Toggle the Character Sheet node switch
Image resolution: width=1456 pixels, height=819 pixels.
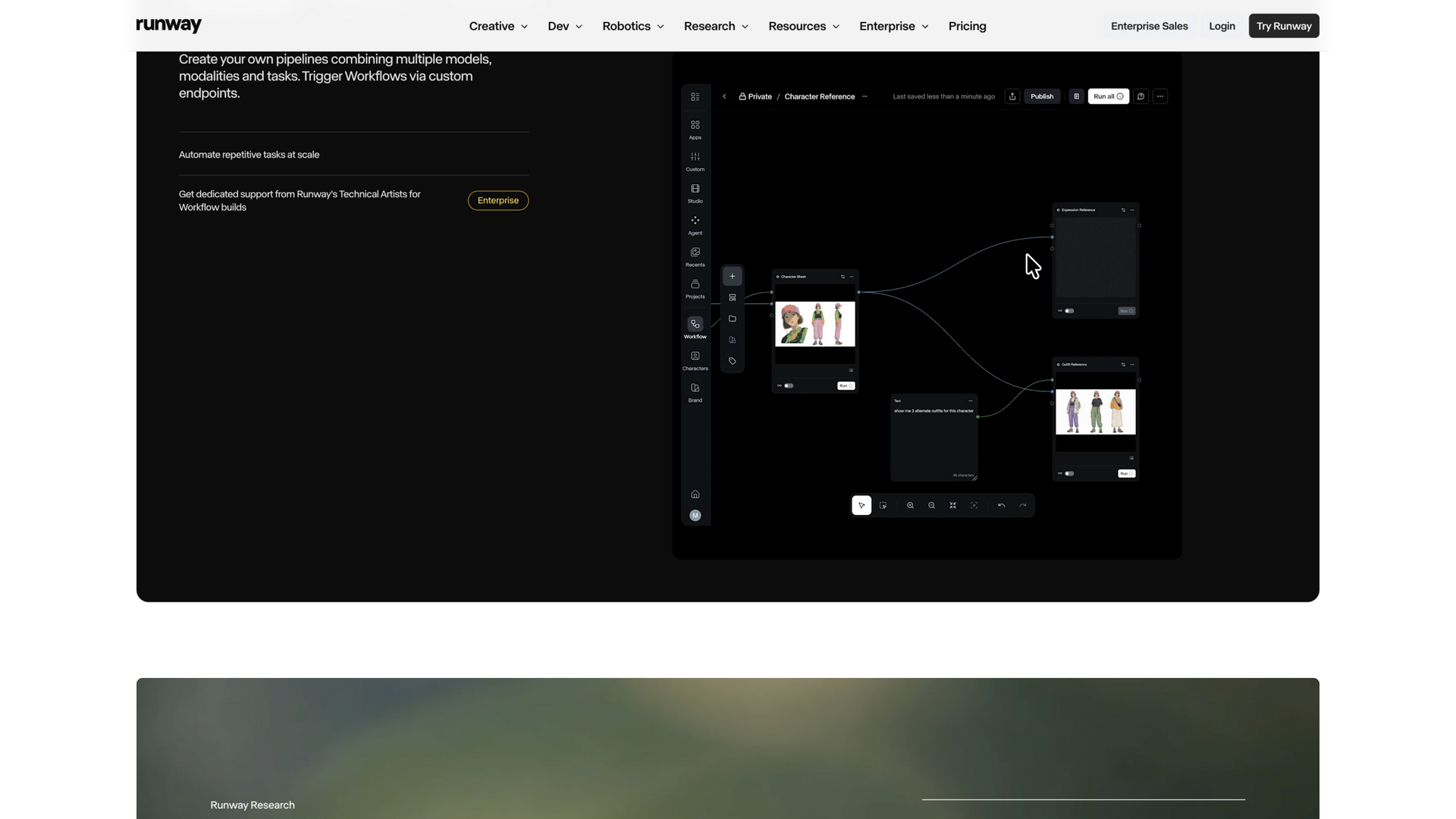(789, 386)
